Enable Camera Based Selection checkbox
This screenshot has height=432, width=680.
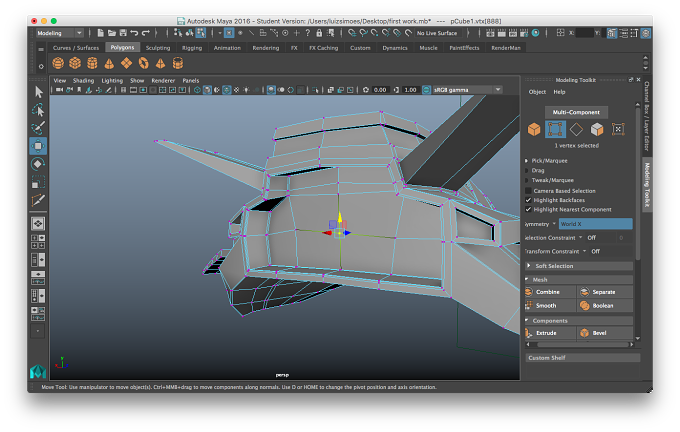tap(528, 191)
